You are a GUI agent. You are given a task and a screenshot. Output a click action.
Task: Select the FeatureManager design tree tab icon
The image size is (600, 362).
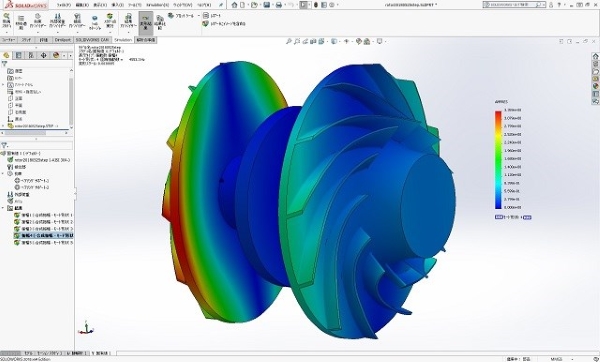point(6,55)
